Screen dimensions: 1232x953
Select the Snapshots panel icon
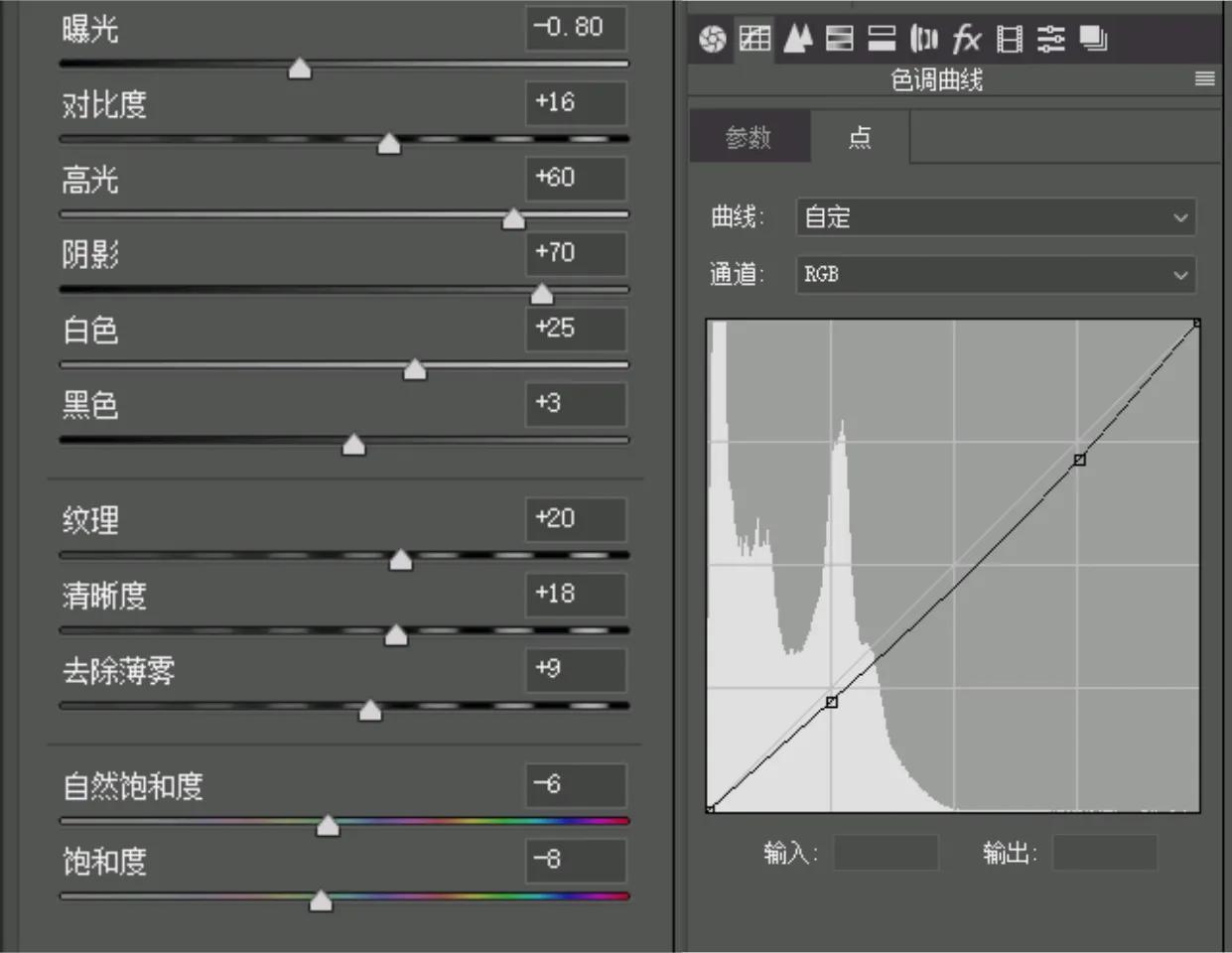pyautogui.click(x=1092, y=40)
